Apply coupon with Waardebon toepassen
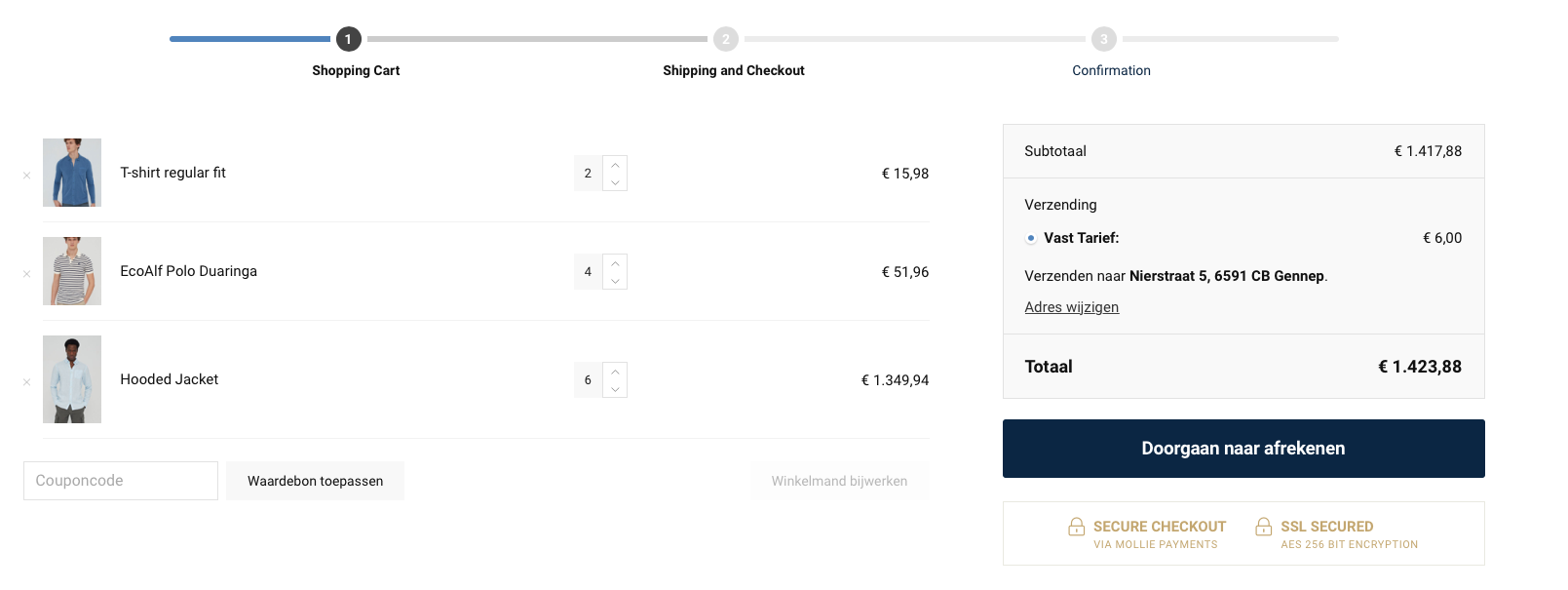Viewport: 1568px width, 590px height. [315, 481]
